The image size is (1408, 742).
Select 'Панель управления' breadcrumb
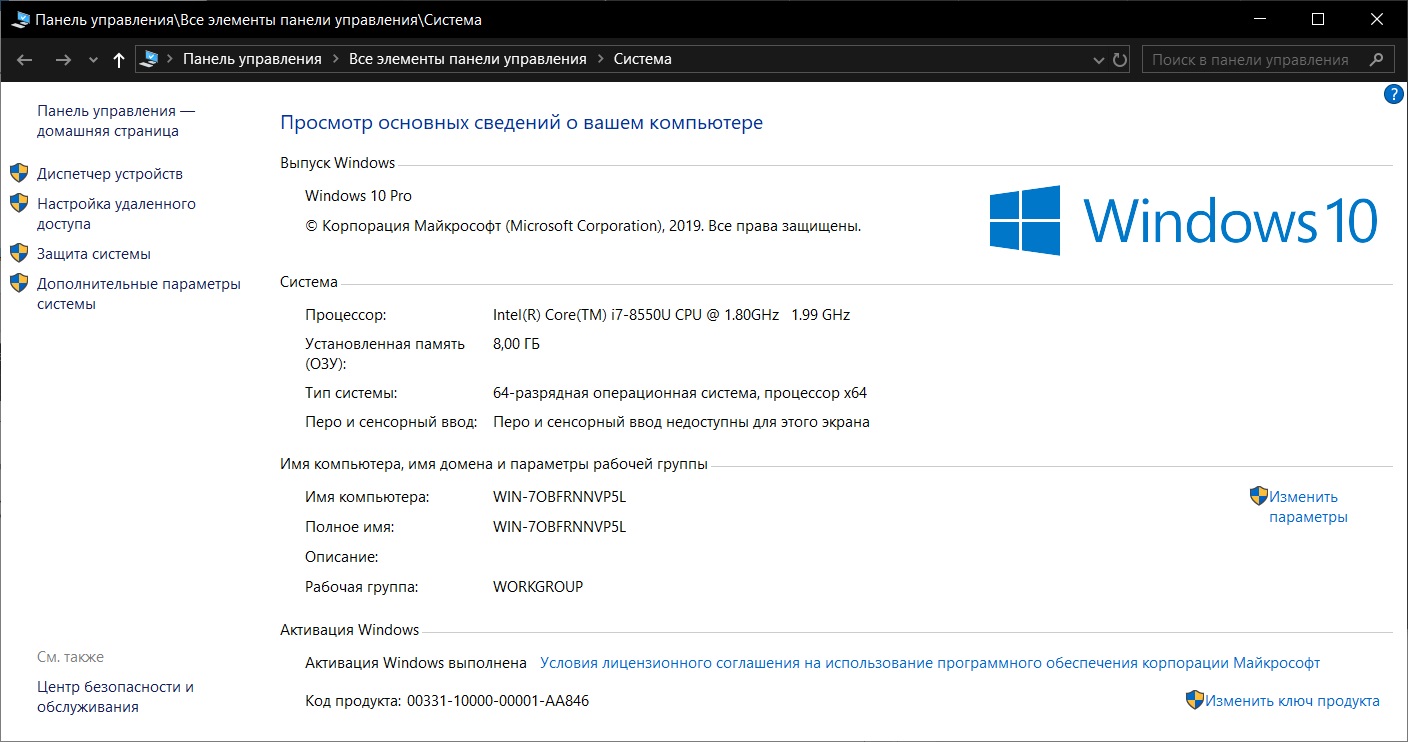[x=252, y=59]
